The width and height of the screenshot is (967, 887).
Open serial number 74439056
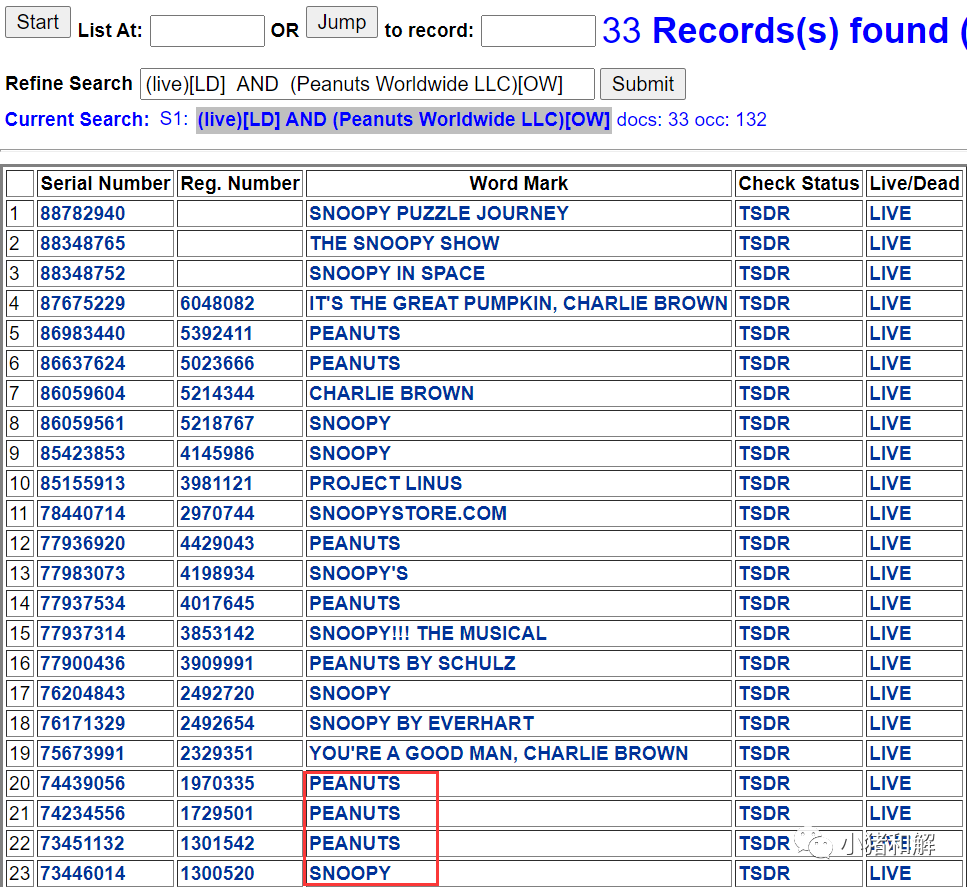83,783
